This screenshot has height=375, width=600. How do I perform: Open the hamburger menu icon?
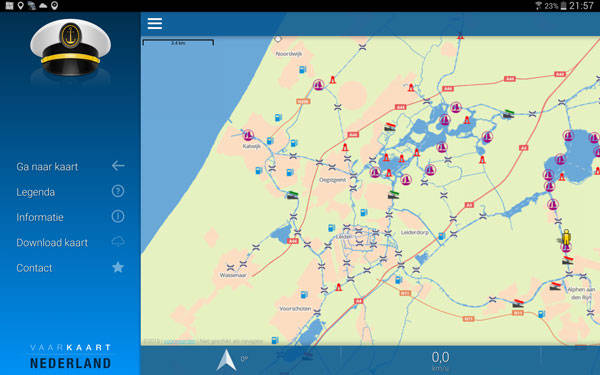click(155, 23)
